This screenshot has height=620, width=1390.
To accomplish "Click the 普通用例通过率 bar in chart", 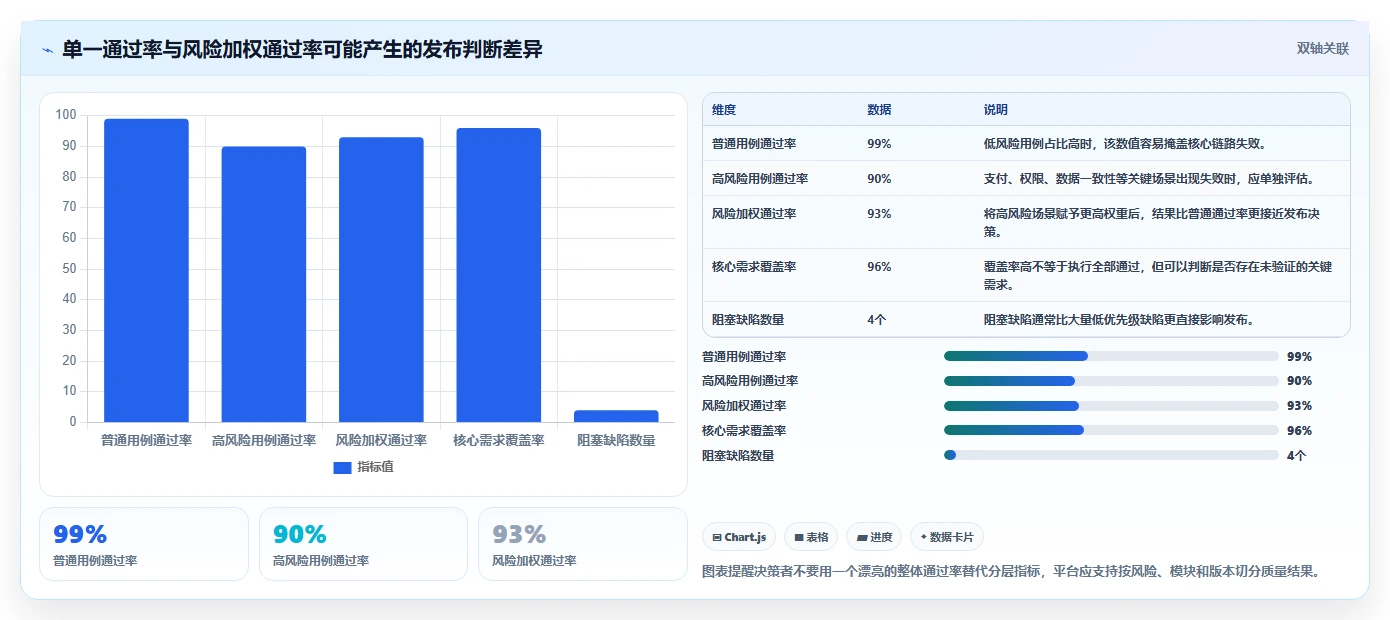I will tap(146, 270).
